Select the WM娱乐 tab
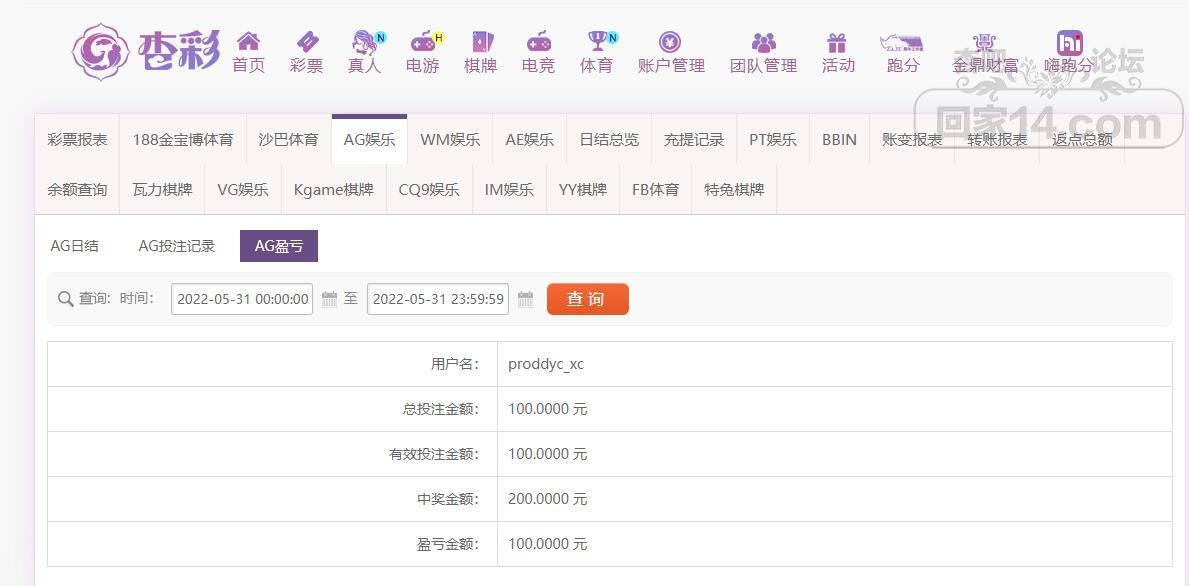Image resolution: width=1189 pixels, height=586 pixels. pos(449,140)
